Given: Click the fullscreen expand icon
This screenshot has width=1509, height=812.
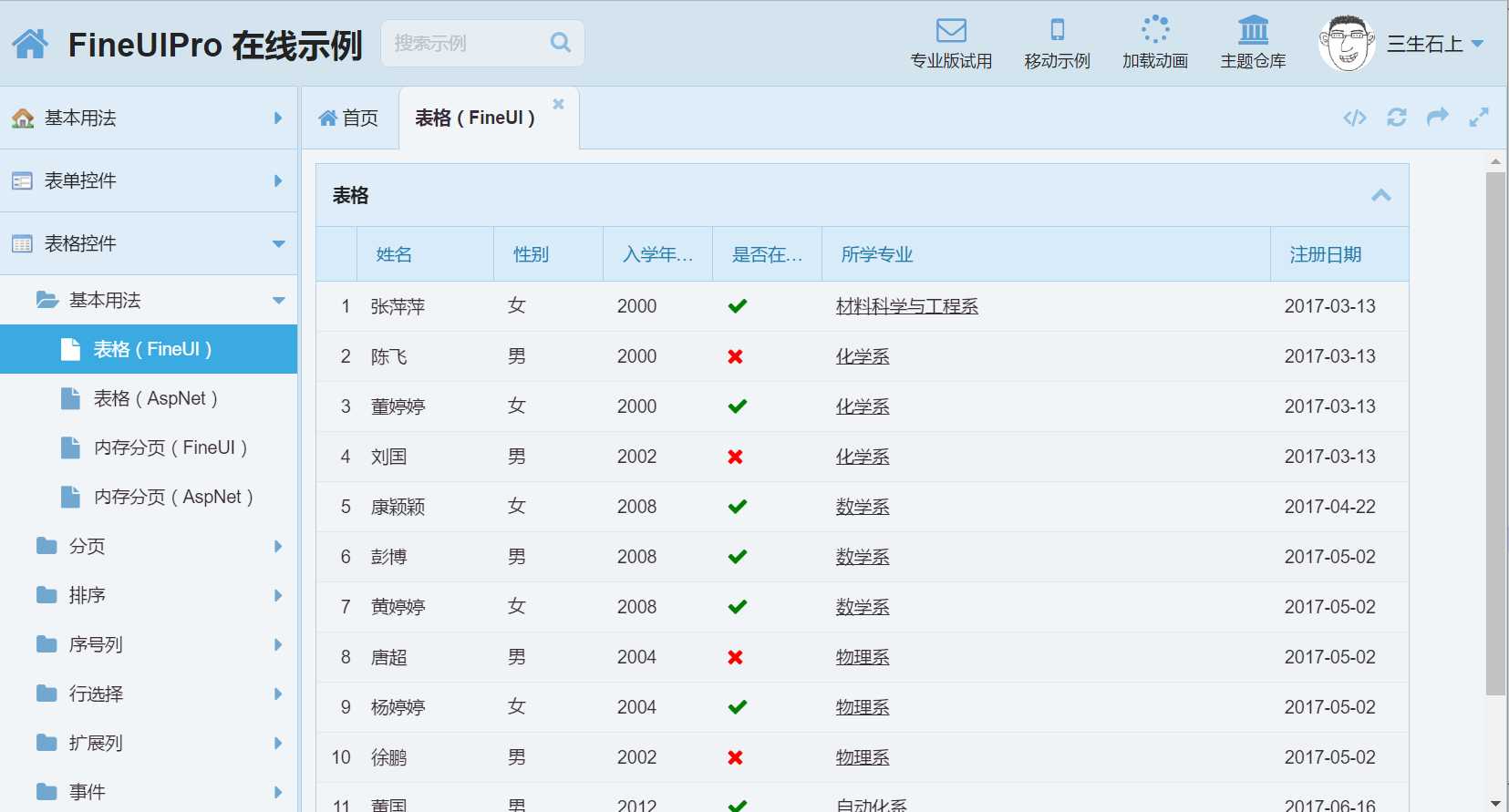Looking at the screenshot, I should pos(1479,118).
